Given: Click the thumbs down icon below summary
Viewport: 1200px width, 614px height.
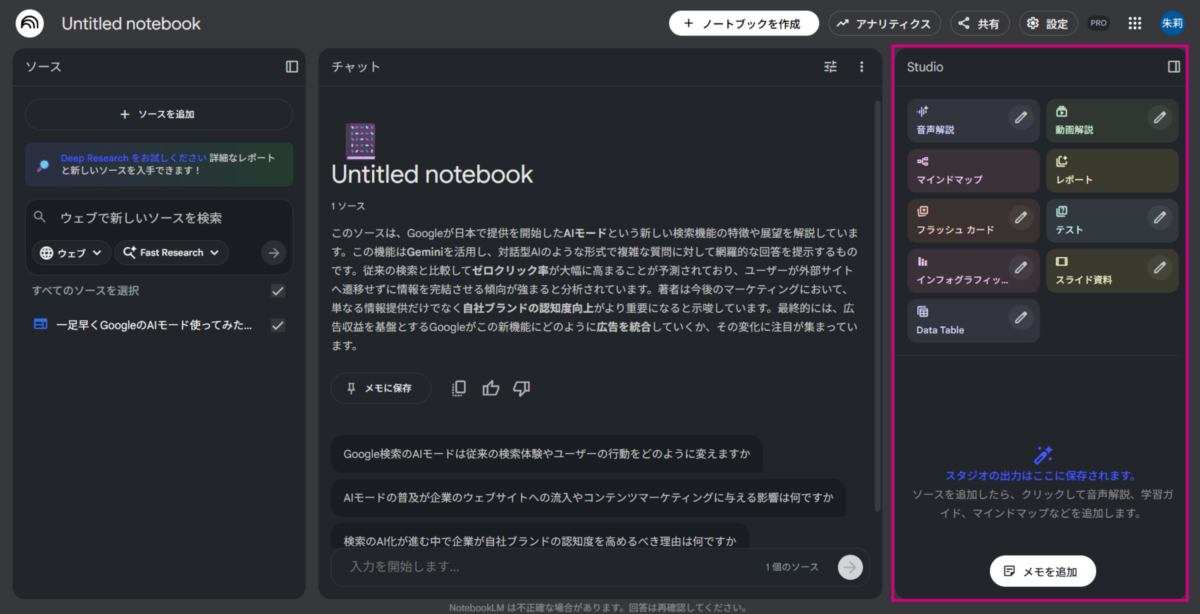Looking at the screenshot, I should [x=521, y=388].
